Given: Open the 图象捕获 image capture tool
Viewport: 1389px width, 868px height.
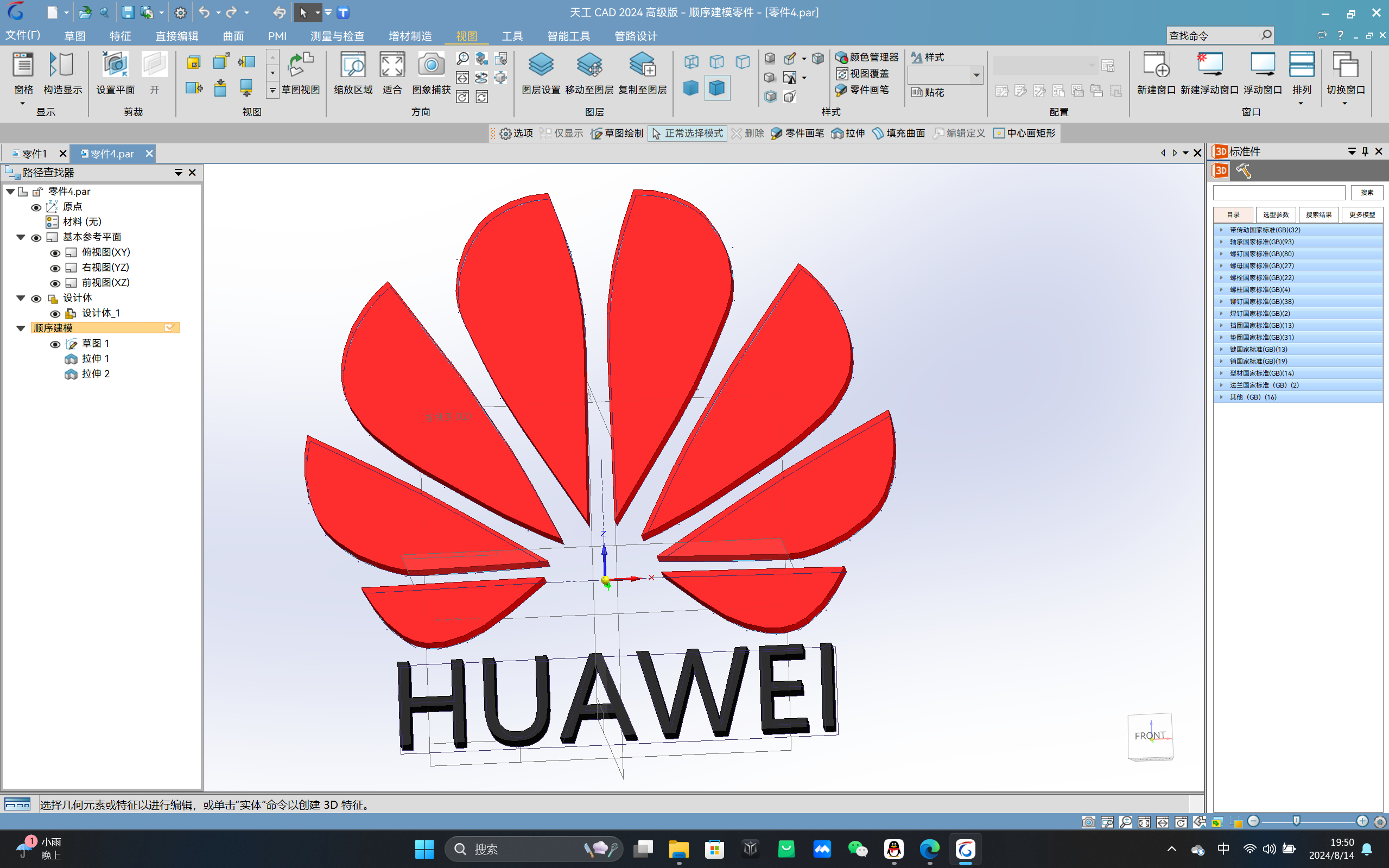Looking at the screenshot, I should tap(431, 73).
